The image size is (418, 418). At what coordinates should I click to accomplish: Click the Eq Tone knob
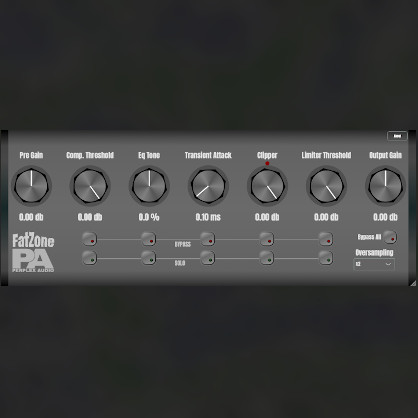149,186
